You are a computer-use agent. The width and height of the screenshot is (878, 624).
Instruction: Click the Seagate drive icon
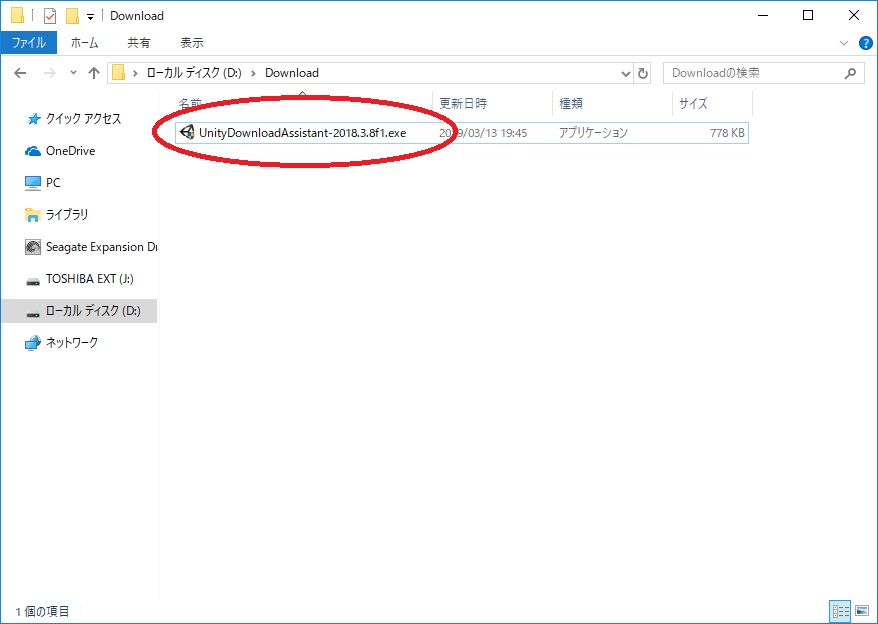coord(33,247)
